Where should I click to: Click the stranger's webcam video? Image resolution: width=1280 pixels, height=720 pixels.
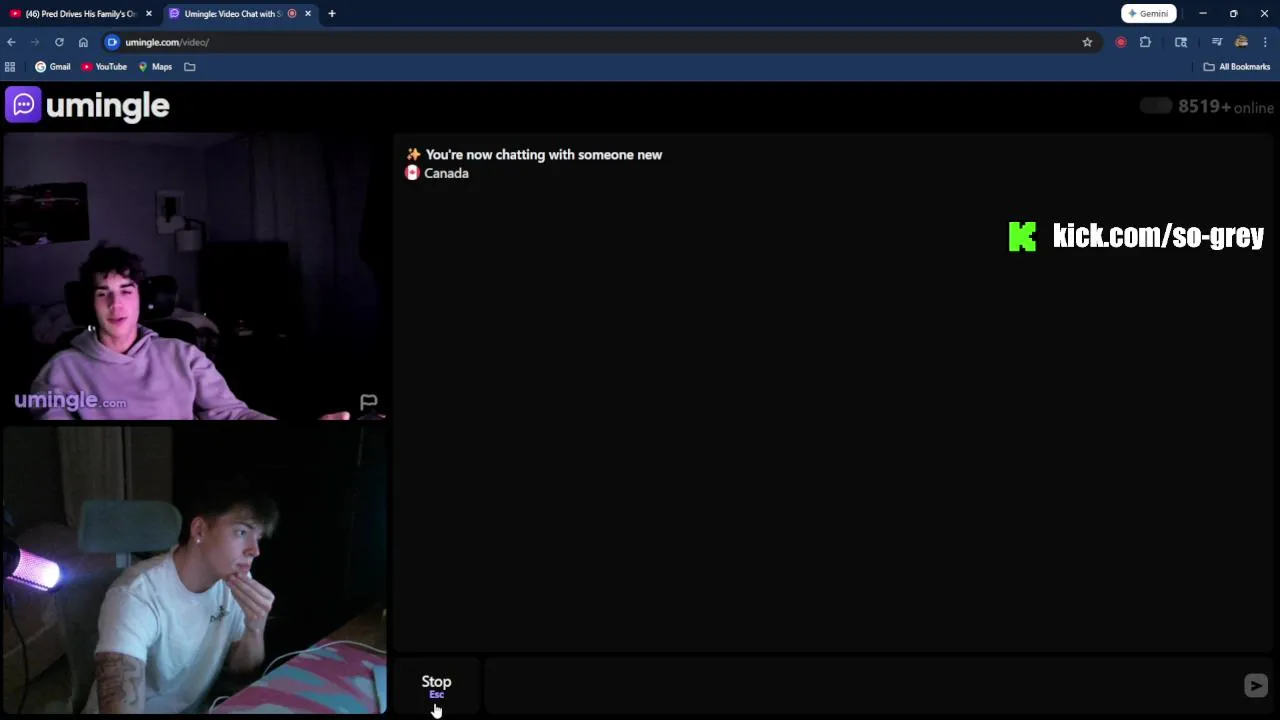click(x=194, y=277)
